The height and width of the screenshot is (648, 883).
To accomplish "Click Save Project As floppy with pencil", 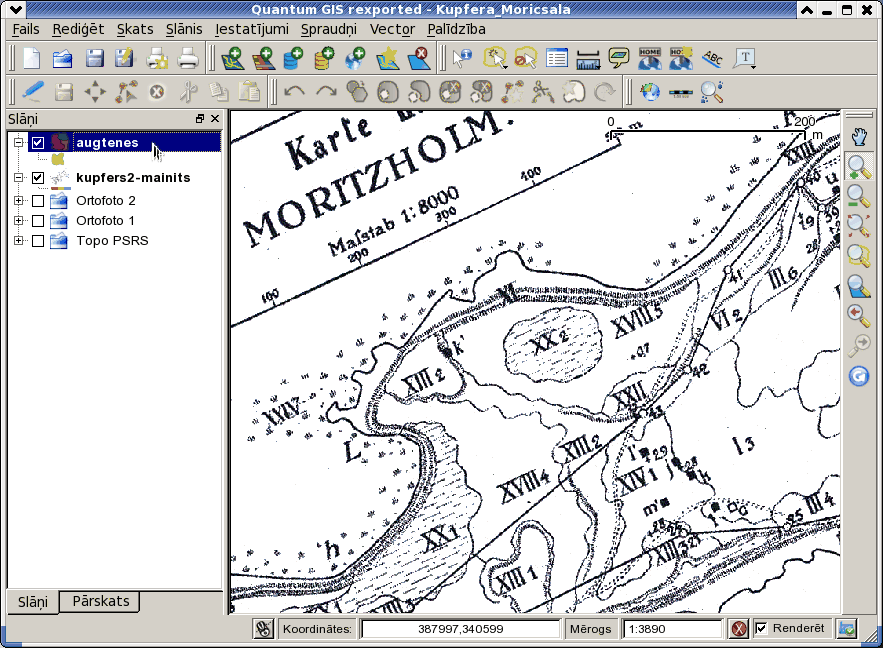I will tap(124, 59).
